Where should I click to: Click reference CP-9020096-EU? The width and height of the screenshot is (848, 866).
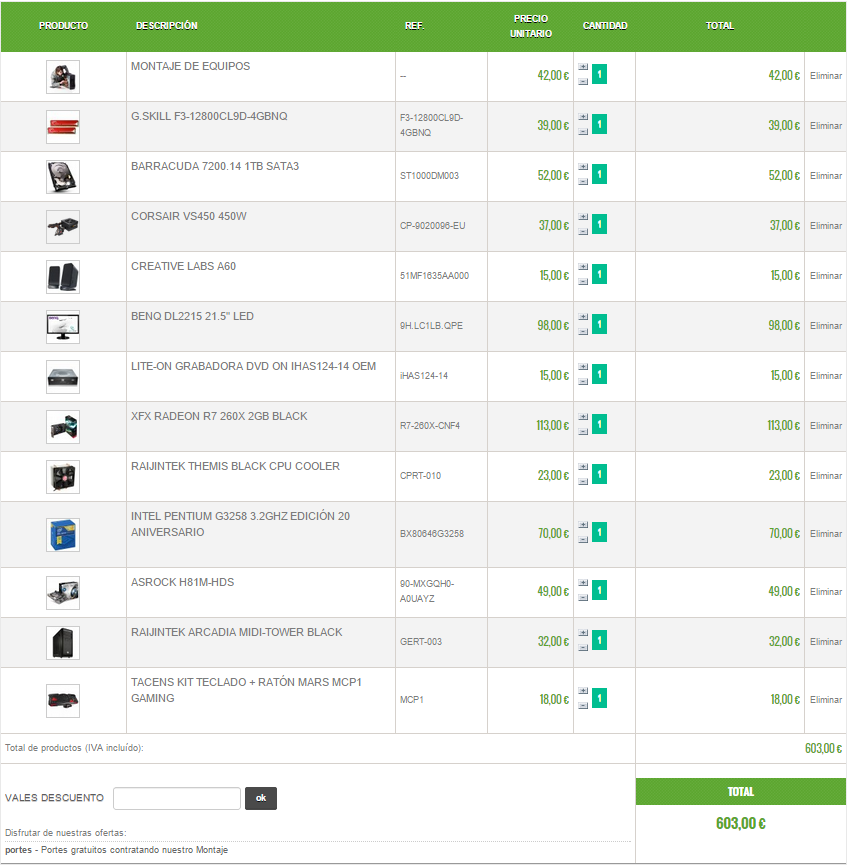click(x=433, y=226)
